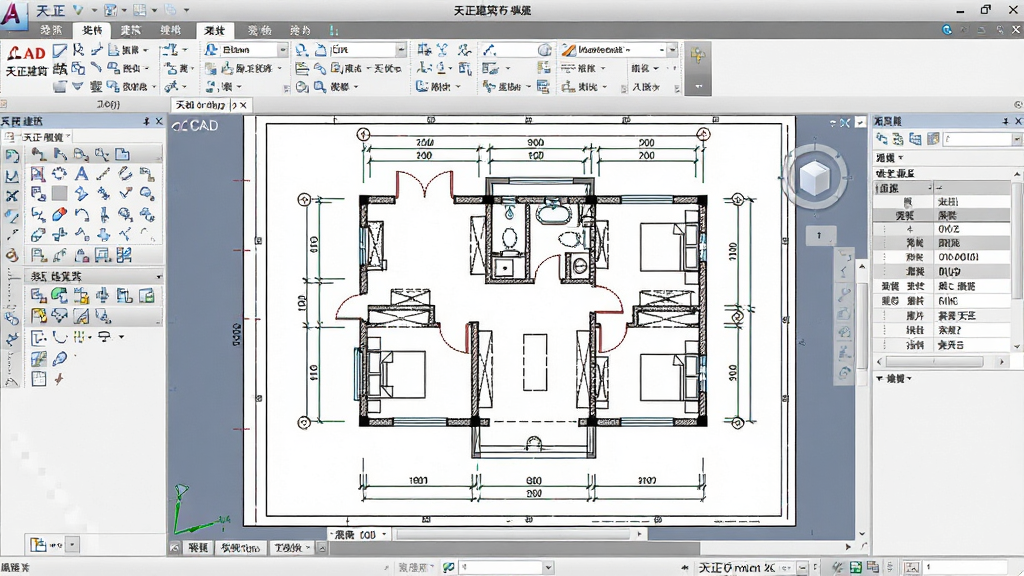Viewport: 1024px width, 576px height.
Task: Toggle the pin on the properties panel header
Action: tap(1005, 121)
